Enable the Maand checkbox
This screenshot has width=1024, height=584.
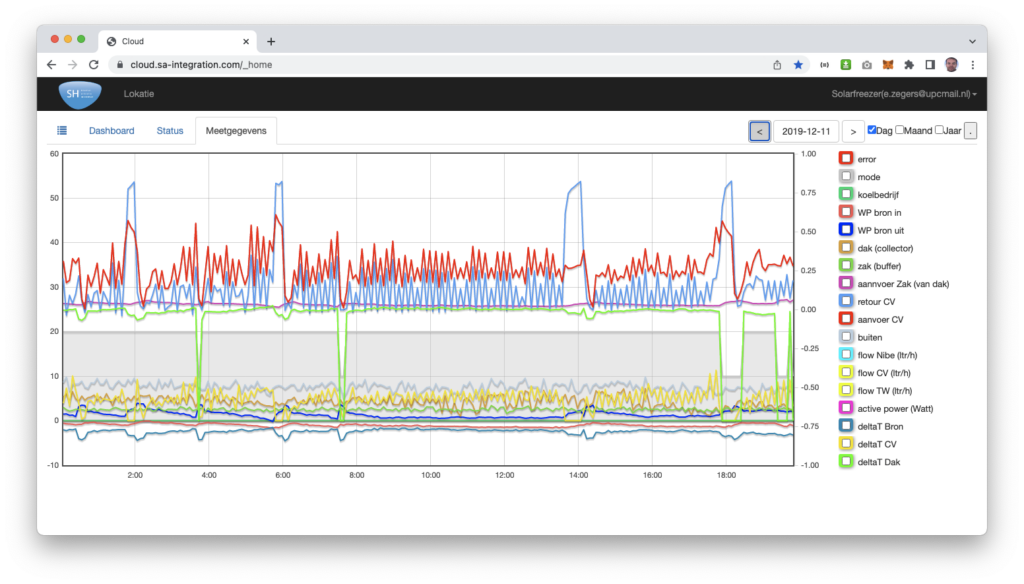900,130
